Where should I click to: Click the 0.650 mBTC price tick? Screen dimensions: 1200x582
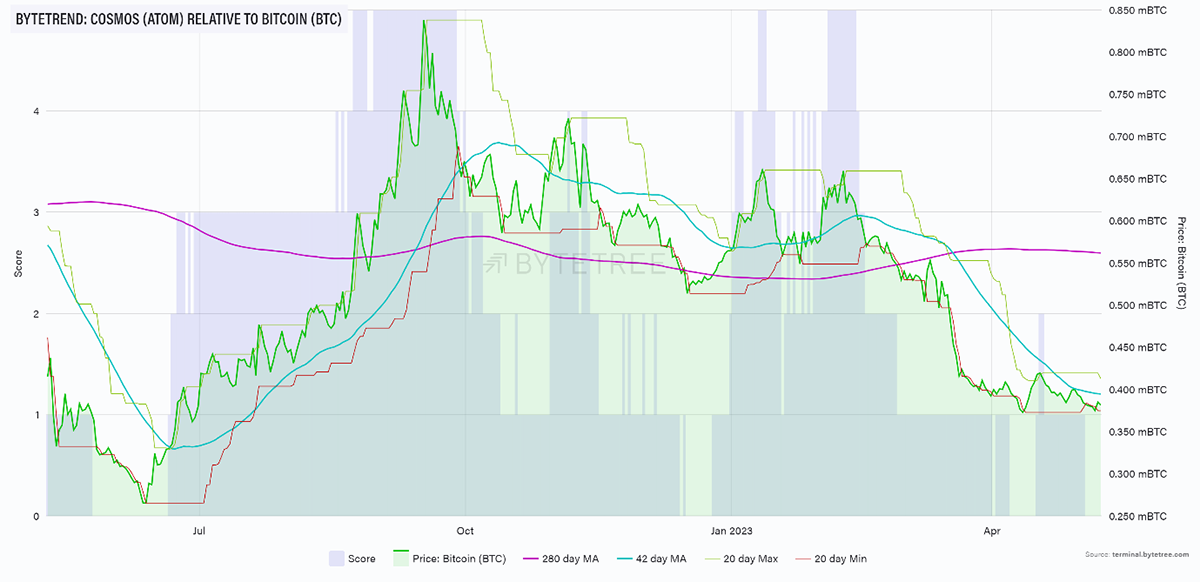click(x=1139, y=179)
